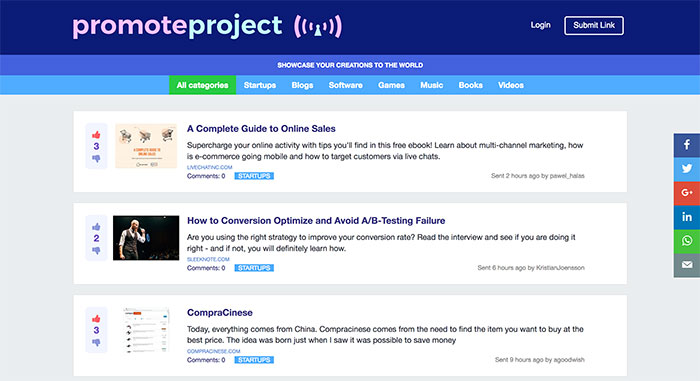Open the 'How to Conversion Optimize' post title
The height and width of the screenshot is (381, 700).
coord(316,221)
